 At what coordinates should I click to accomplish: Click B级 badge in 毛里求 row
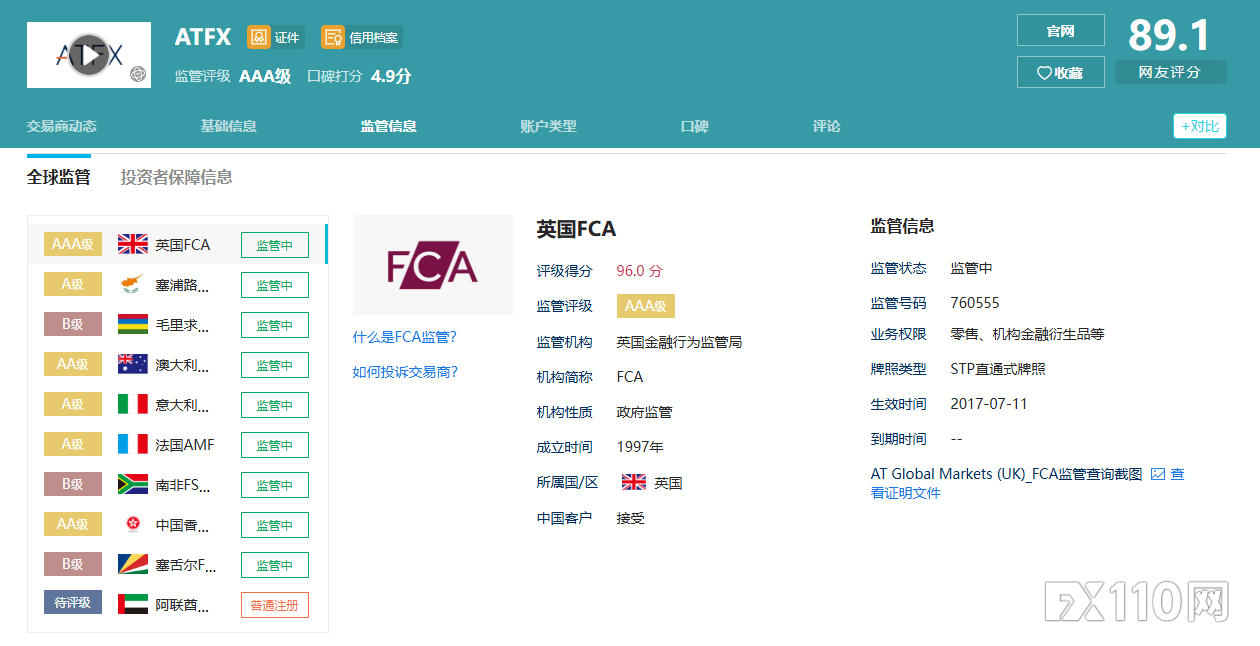73,324
